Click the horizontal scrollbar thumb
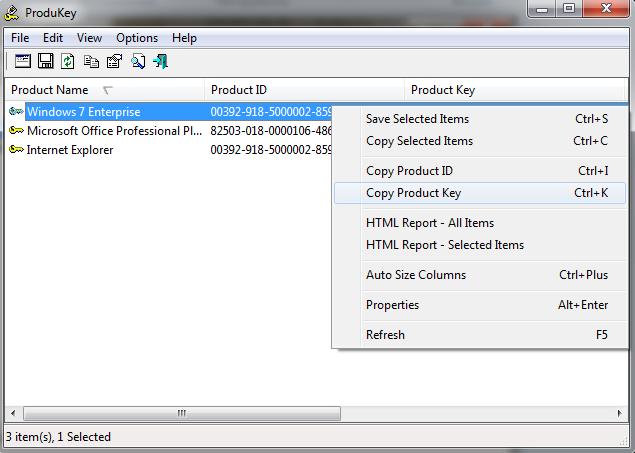The image size is (635, 453). click(182, 413)
